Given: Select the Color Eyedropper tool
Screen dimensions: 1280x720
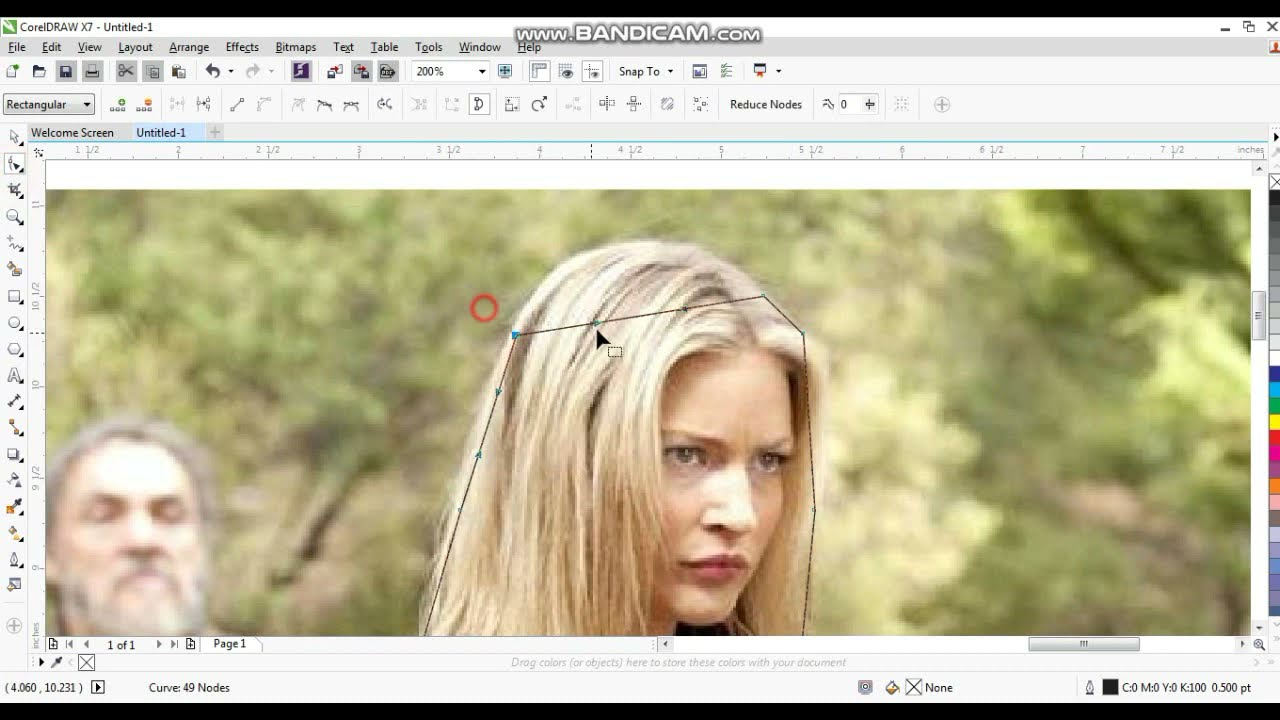Looking at the screenshot, I should 14,507.
